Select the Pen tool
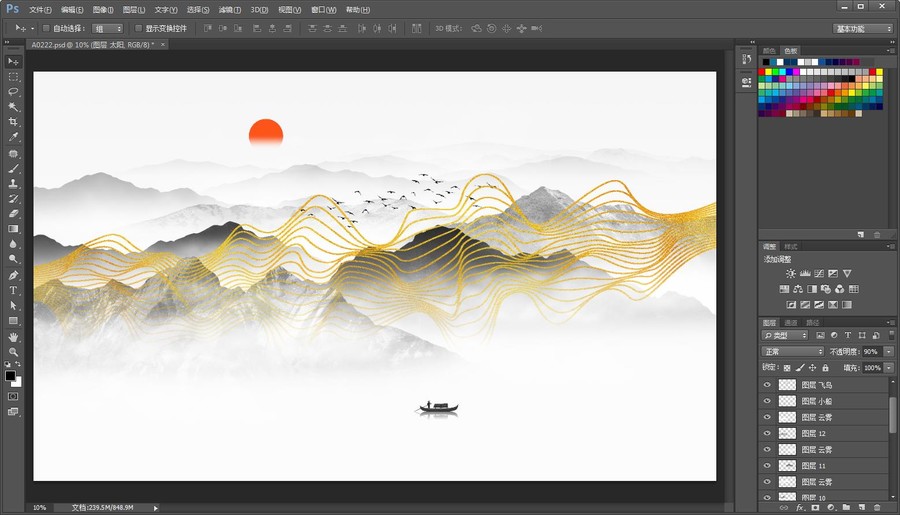Screen dimensions: 900x515 [x=13, y=276]
